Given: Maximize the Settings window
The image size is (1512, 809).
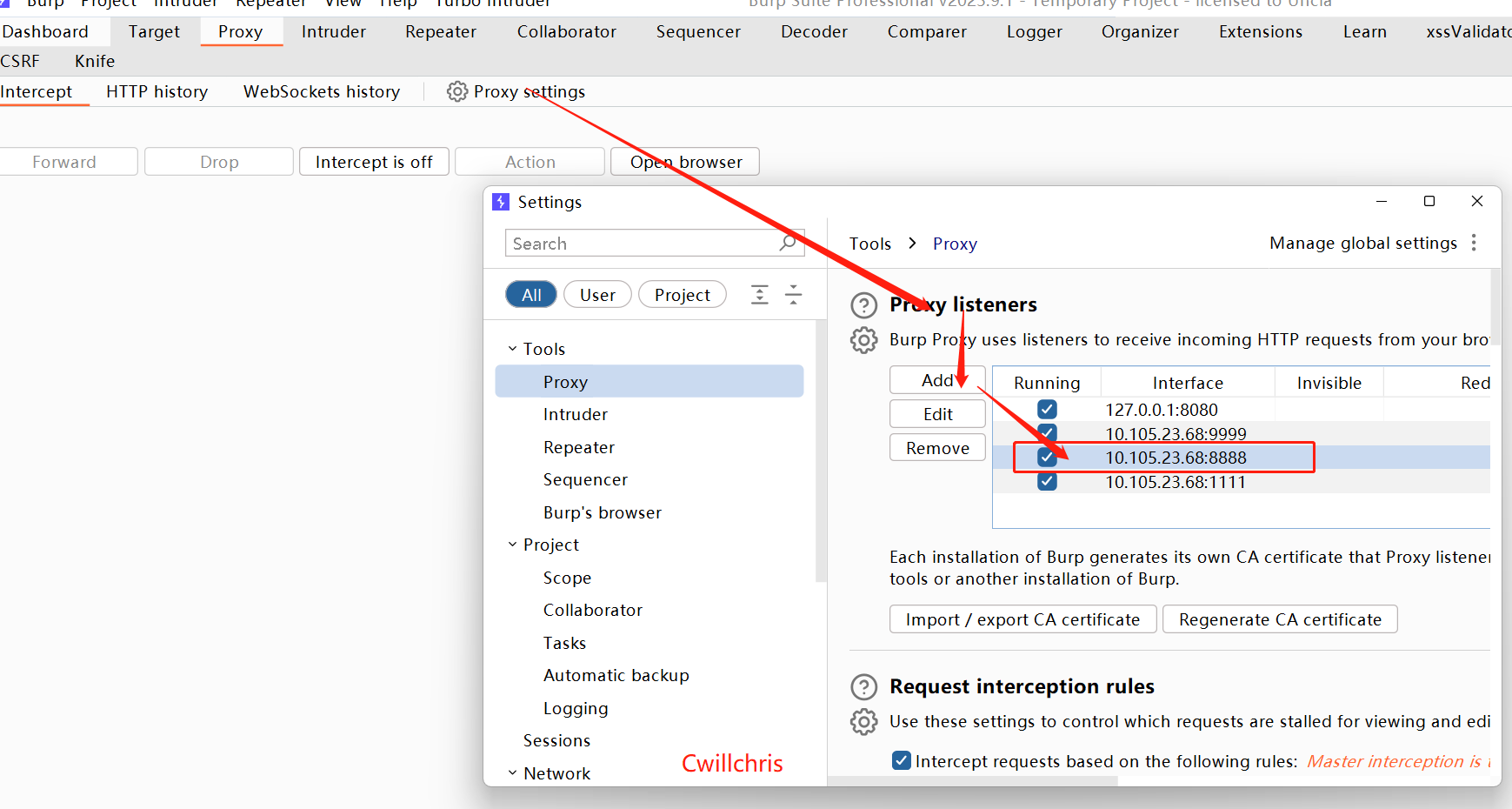Looking at the screenshot, I should pos(1429,201).
